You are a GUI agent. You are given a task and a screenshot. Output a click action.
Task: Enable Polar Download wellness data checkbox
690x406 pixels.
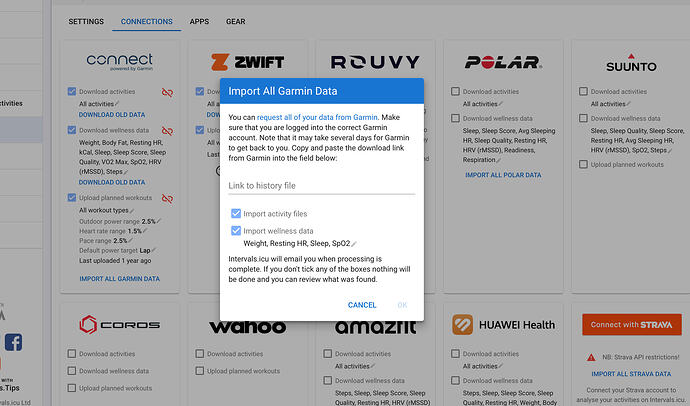(x=455, y=118)
